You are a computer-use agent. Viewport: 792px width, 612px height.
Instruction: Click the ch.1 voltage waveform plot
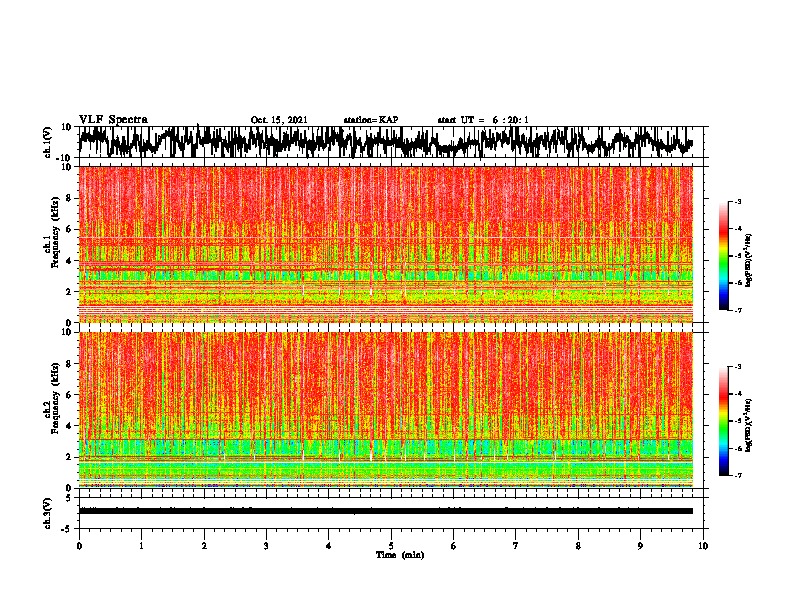tap(391, 142)
